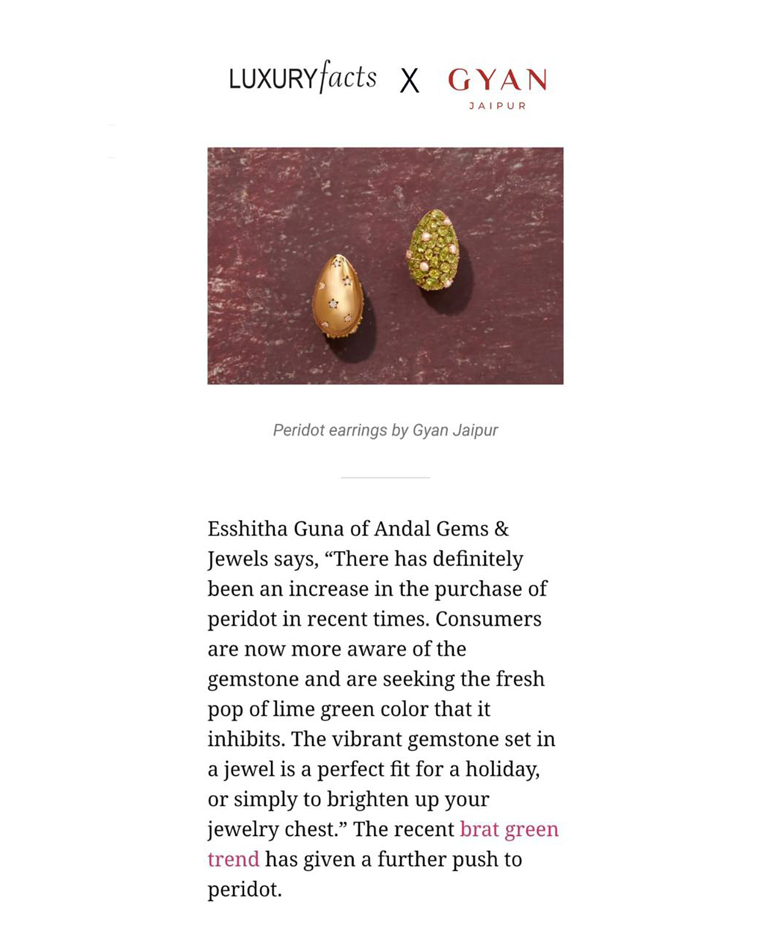Click the horizontal divider below the caption
758x934 pixels.
click(385, 477)
